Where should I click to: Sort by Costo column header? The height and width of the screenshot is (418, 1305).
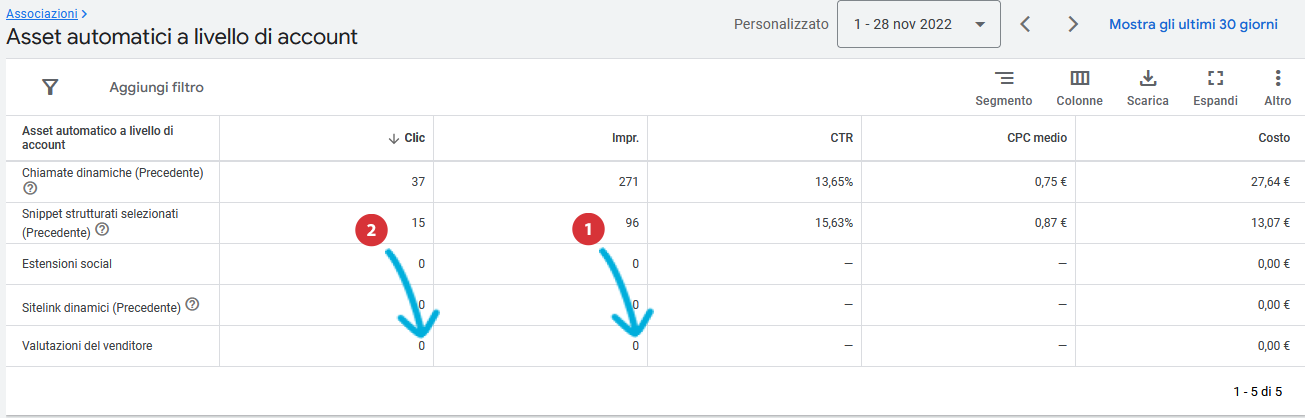coord(1273,138)
